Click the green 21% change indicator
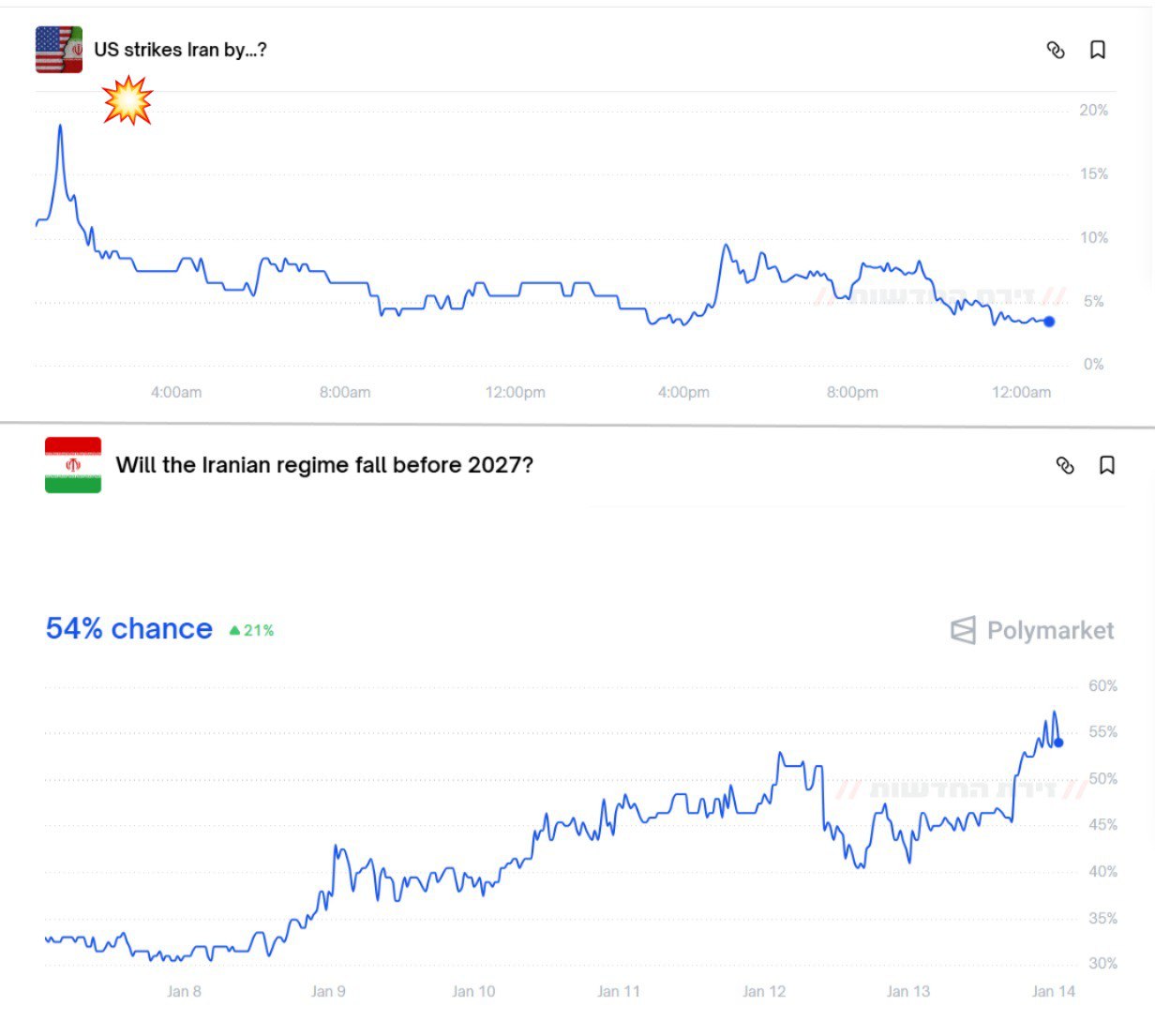The height and width of the screenshot is (1036, 1155). coord(252,631)
